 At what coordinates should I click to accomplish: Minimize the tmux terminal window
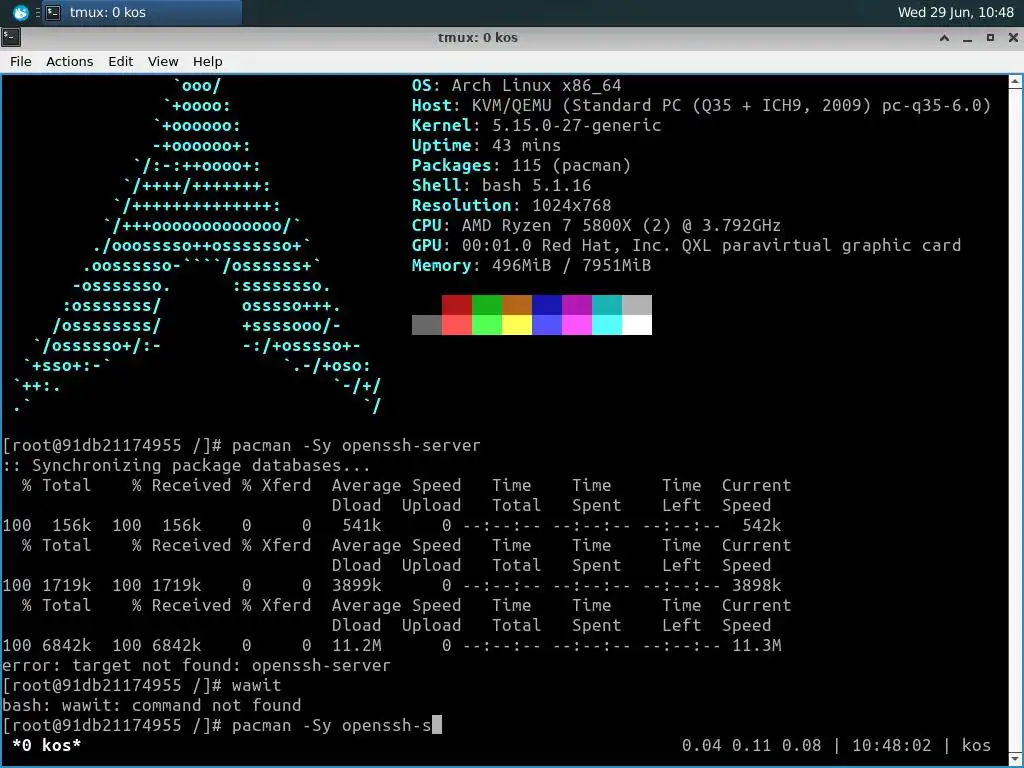[967, 38]
